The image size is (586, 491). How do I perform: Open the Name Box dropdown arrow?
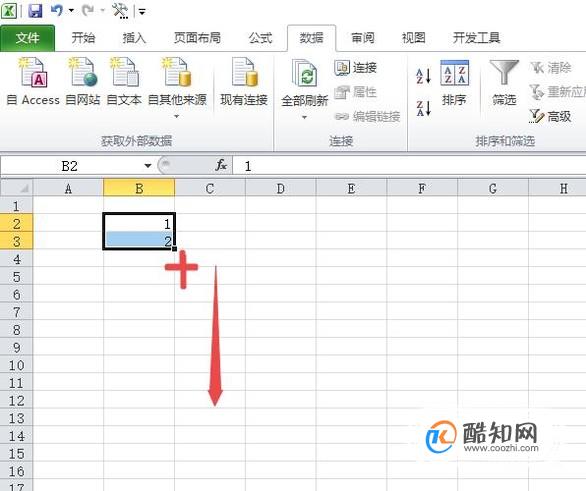148,166
